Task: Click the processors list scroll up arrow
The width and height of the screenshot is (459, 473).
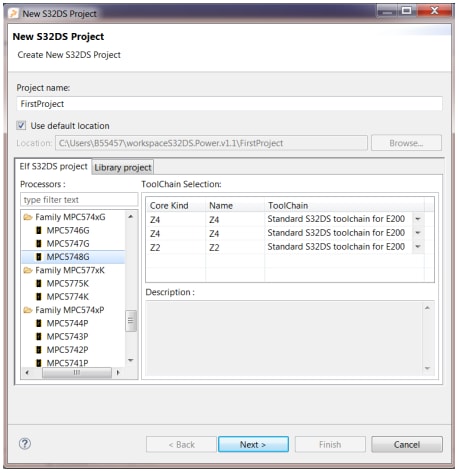Action: tap(131, 217)
